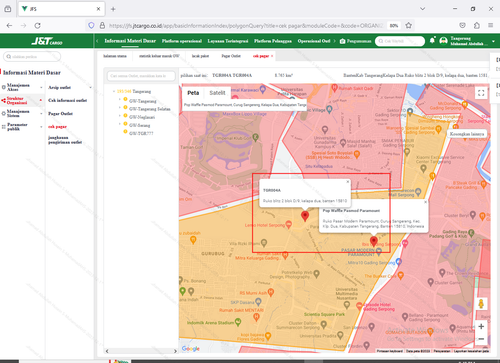Click the Struktur Organisasi sidebar icon
The width and height of the screenshot is (500, 363).
pyautogui.click(x=3, y=100)
